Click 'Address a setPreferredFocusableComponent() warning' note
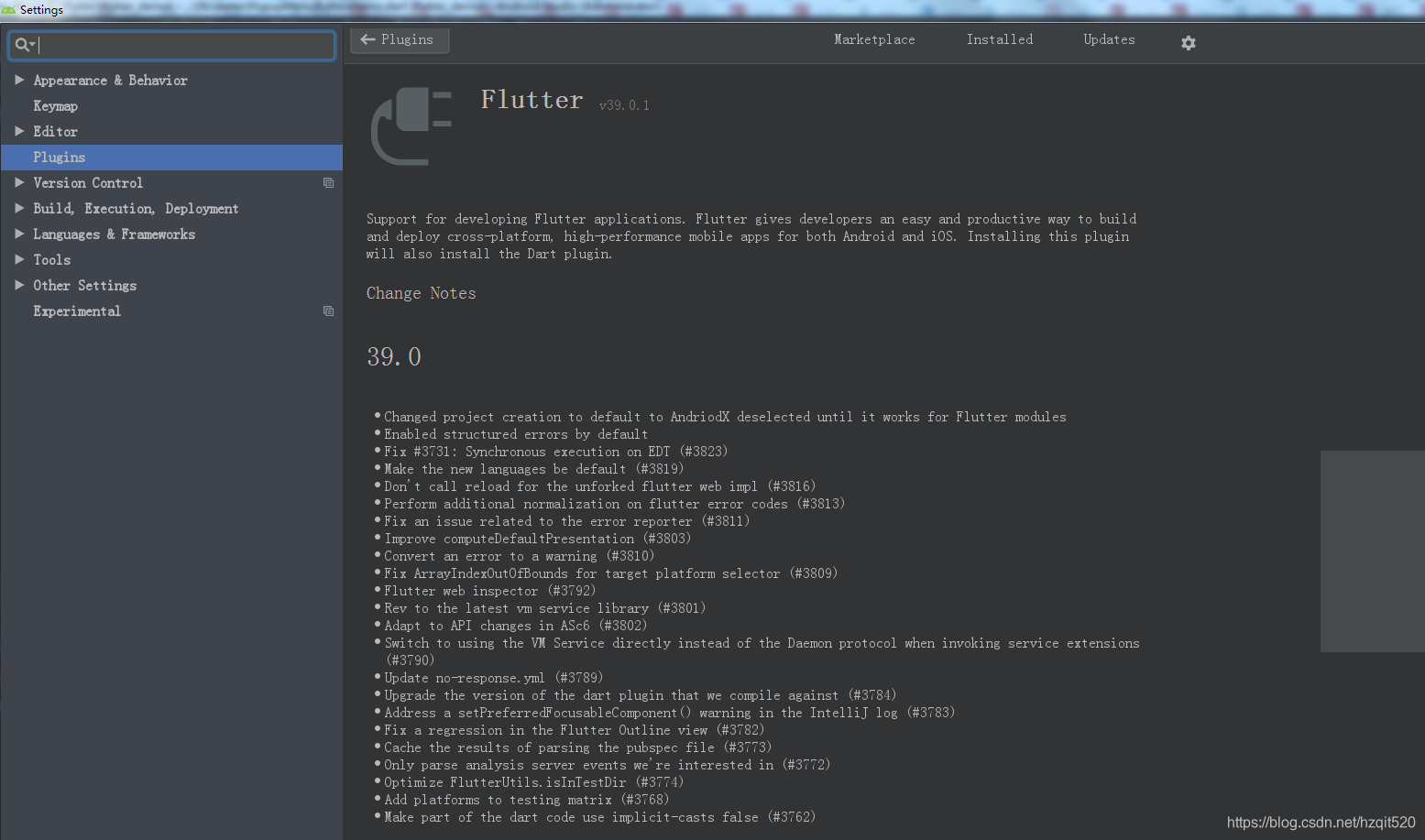This screenshot has height=840, width=1425. (669, 713)
